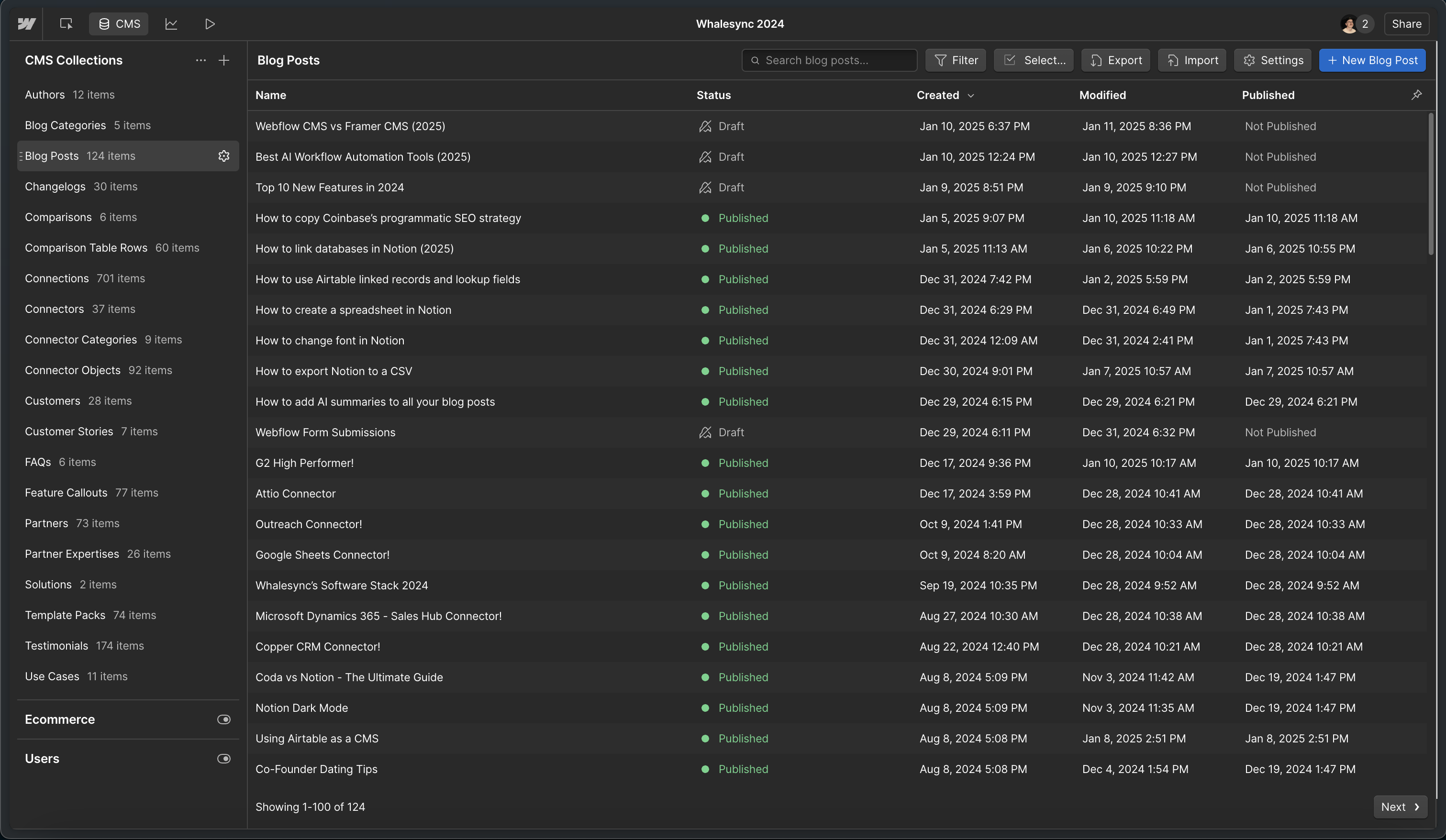Expand the Created sort chevron
The height and width of the screenshot is (840, 1446).
(x=971, y=95)
